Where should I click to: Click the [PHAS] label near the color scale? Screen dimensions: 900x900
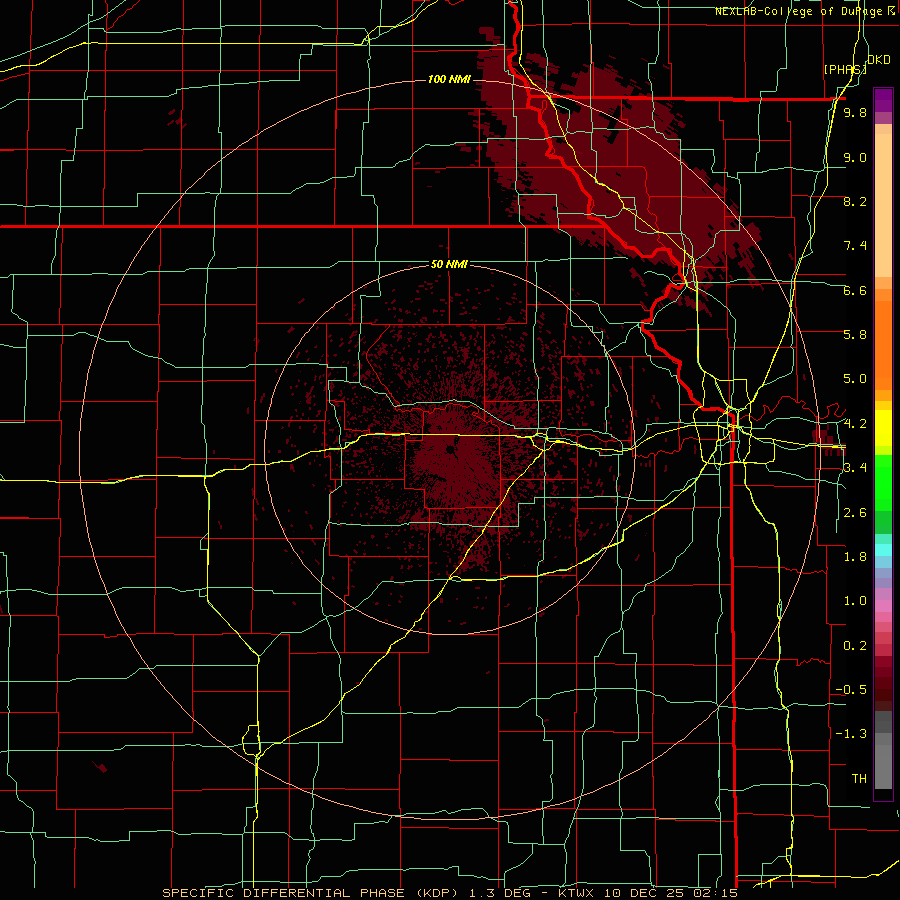845,69
